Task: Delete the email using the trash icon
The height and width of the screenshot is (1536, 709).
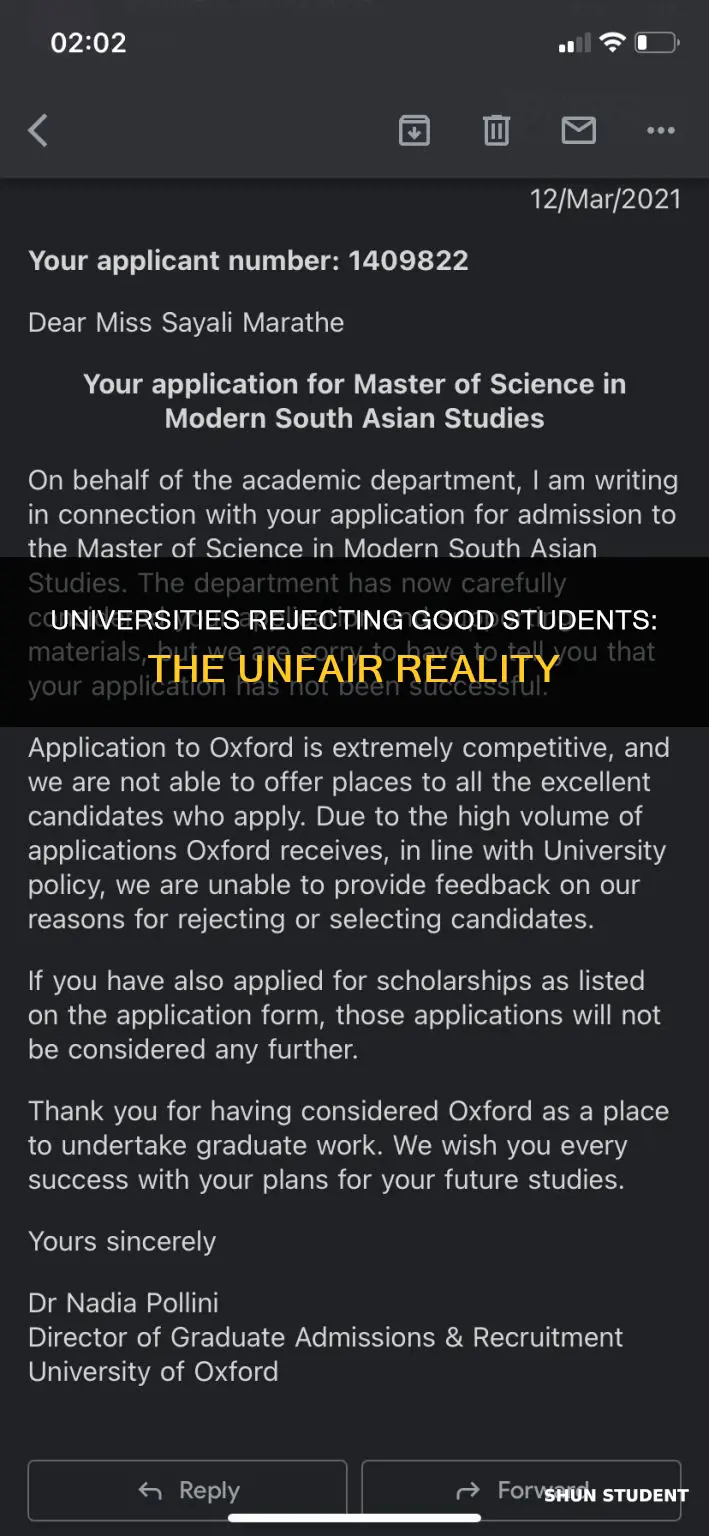Action: [x=497, y=130]
